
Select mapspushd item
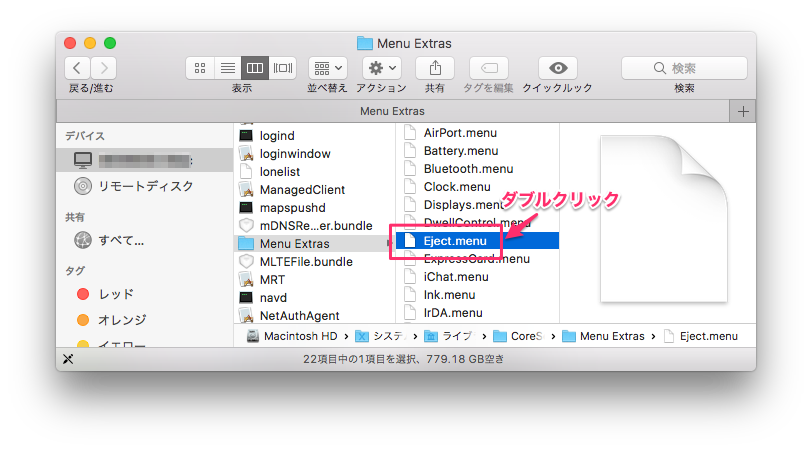pos(314,208)
